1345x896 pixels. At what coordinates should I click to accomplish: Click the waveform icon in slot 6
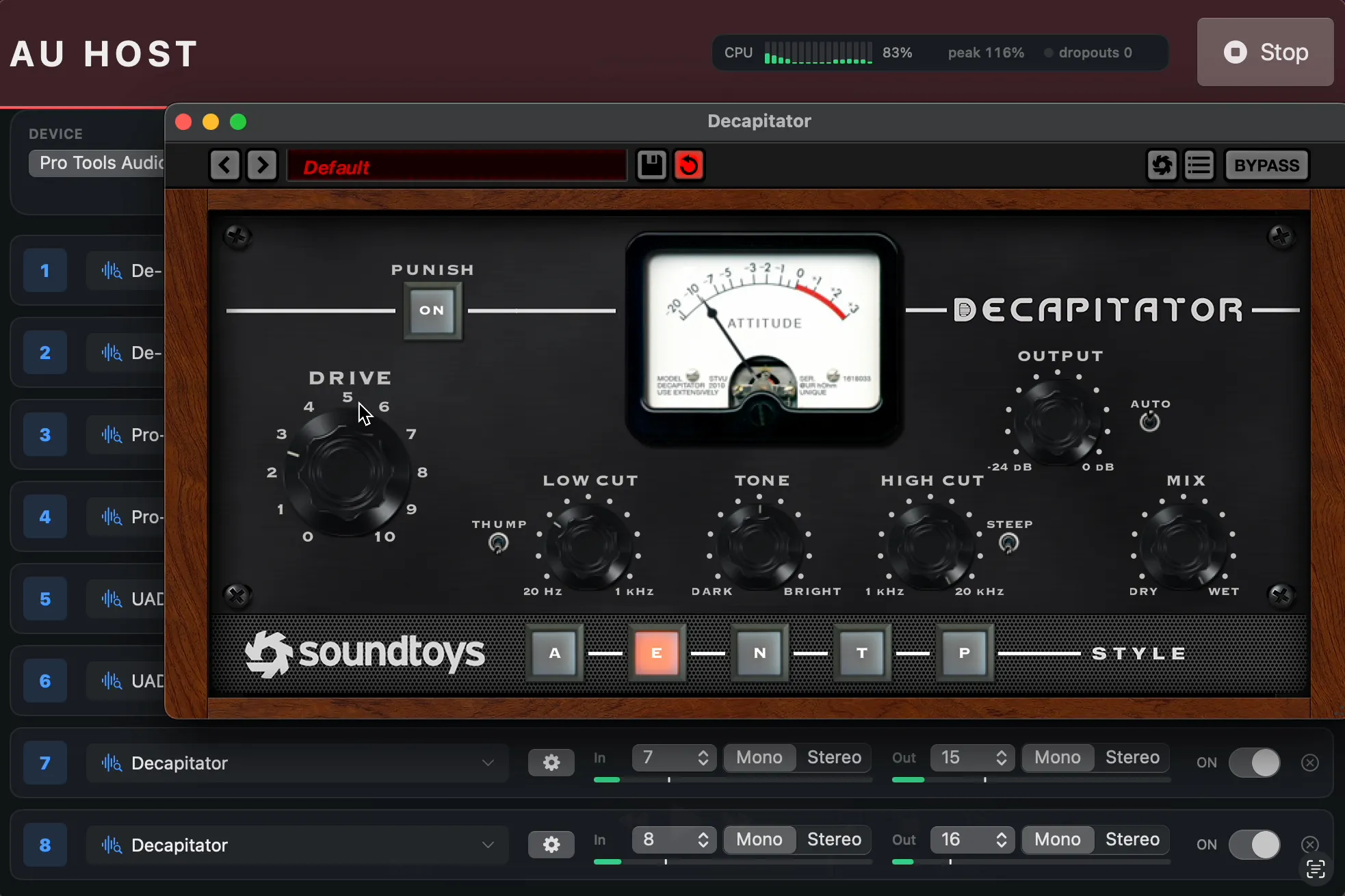pyautogui.click(x=112, y=681)
